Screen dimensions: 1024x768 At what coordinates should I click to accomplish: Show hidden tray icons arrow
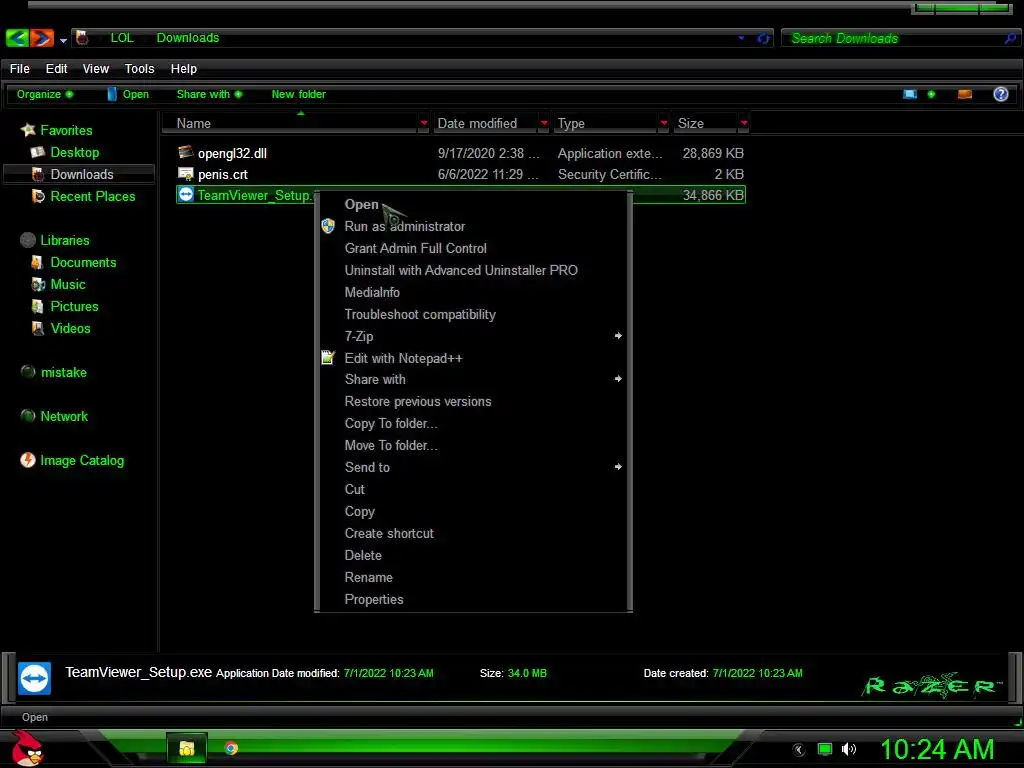click(x=798, y=750)
